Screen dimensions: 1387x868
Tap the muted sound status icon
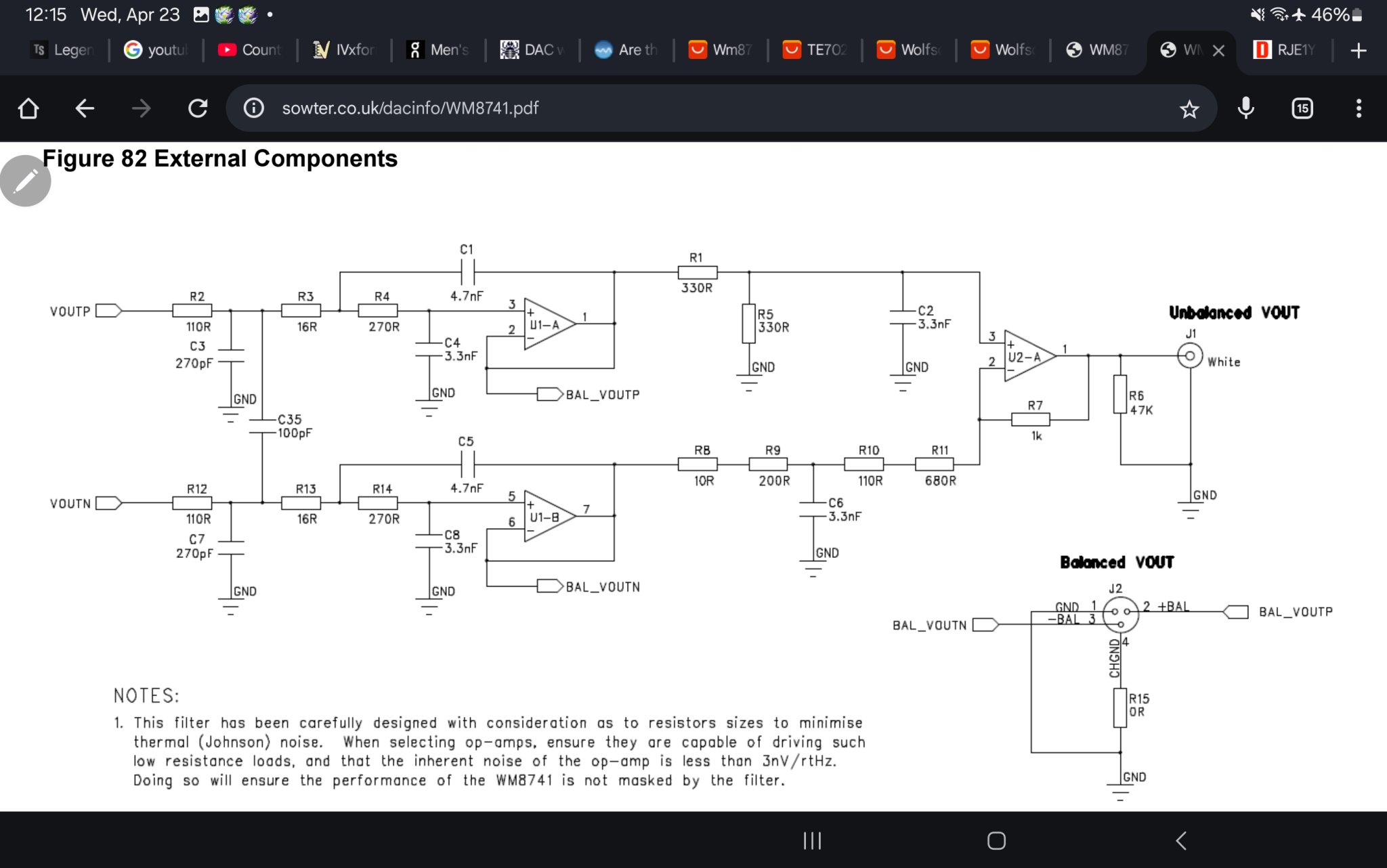[x=1258, y=15]
